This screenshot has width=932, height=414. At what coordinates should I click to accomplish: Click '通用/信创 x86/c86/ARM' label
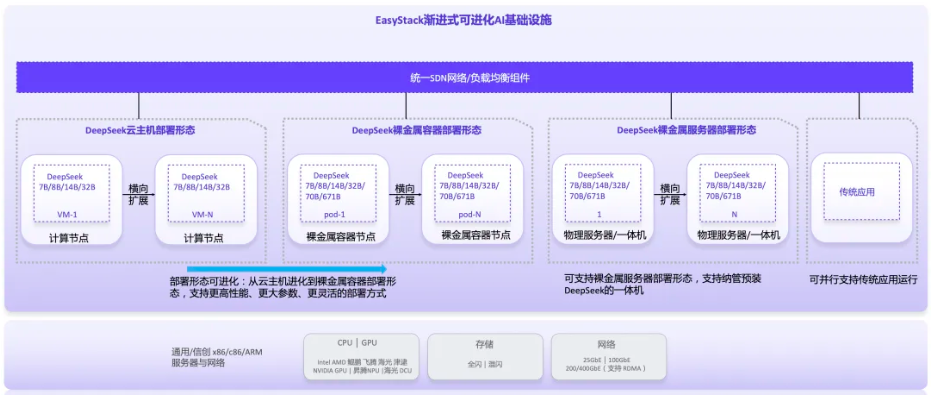click(x=217, y=352)
